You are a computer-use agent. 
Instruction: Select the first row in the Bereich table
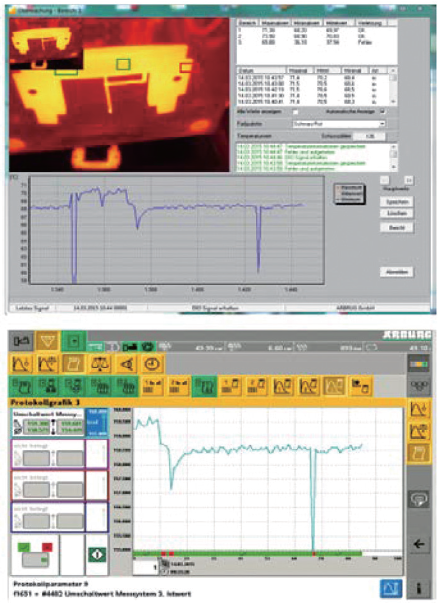click(316, 30)
